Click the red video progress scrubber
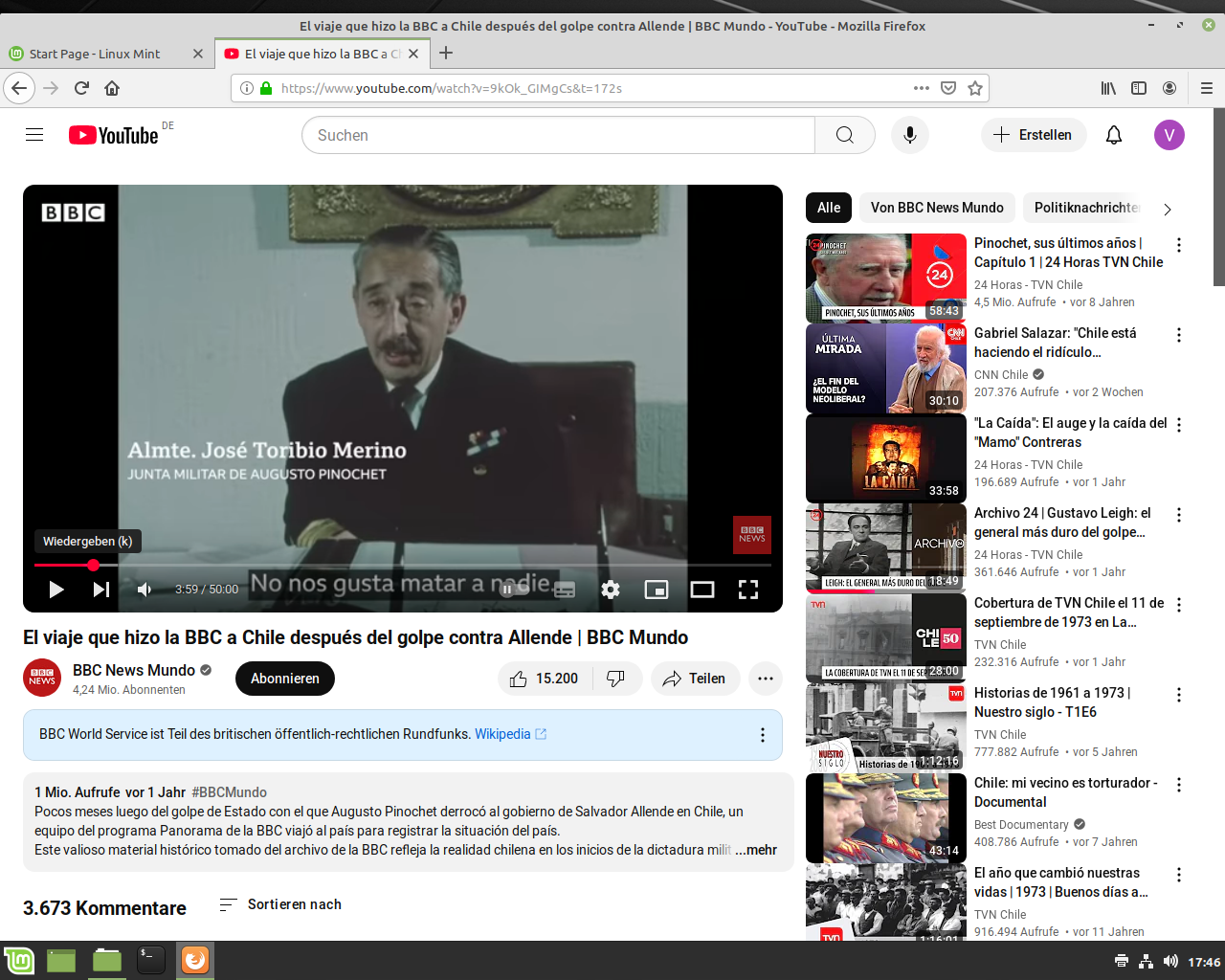Screen dimensions: 1225x980 93,565
